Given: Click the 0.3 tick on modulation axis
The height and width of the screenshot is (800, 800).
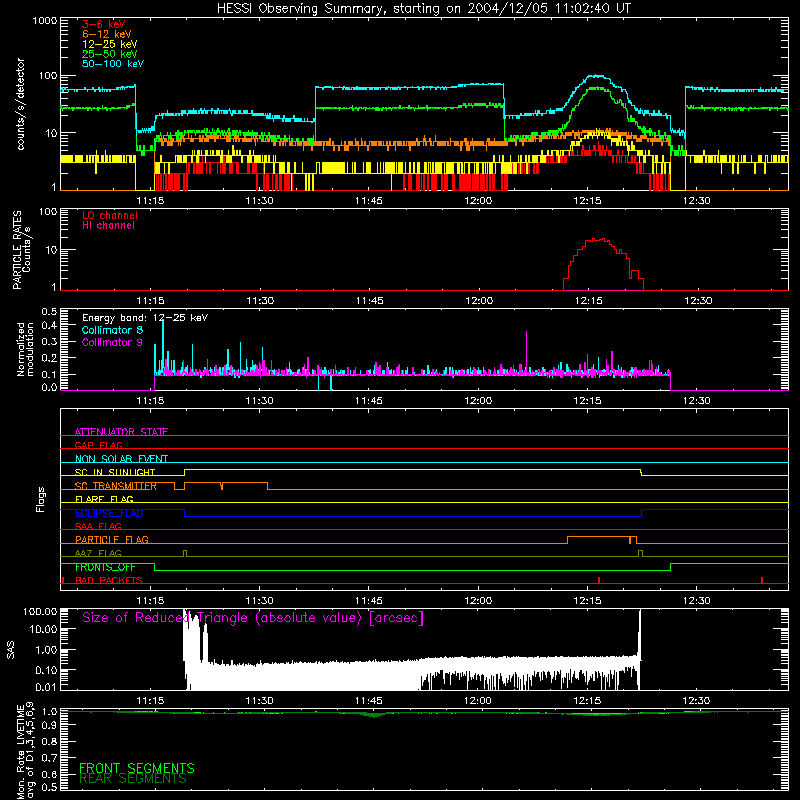Looking at the screenshot, I should coord(49,341).
